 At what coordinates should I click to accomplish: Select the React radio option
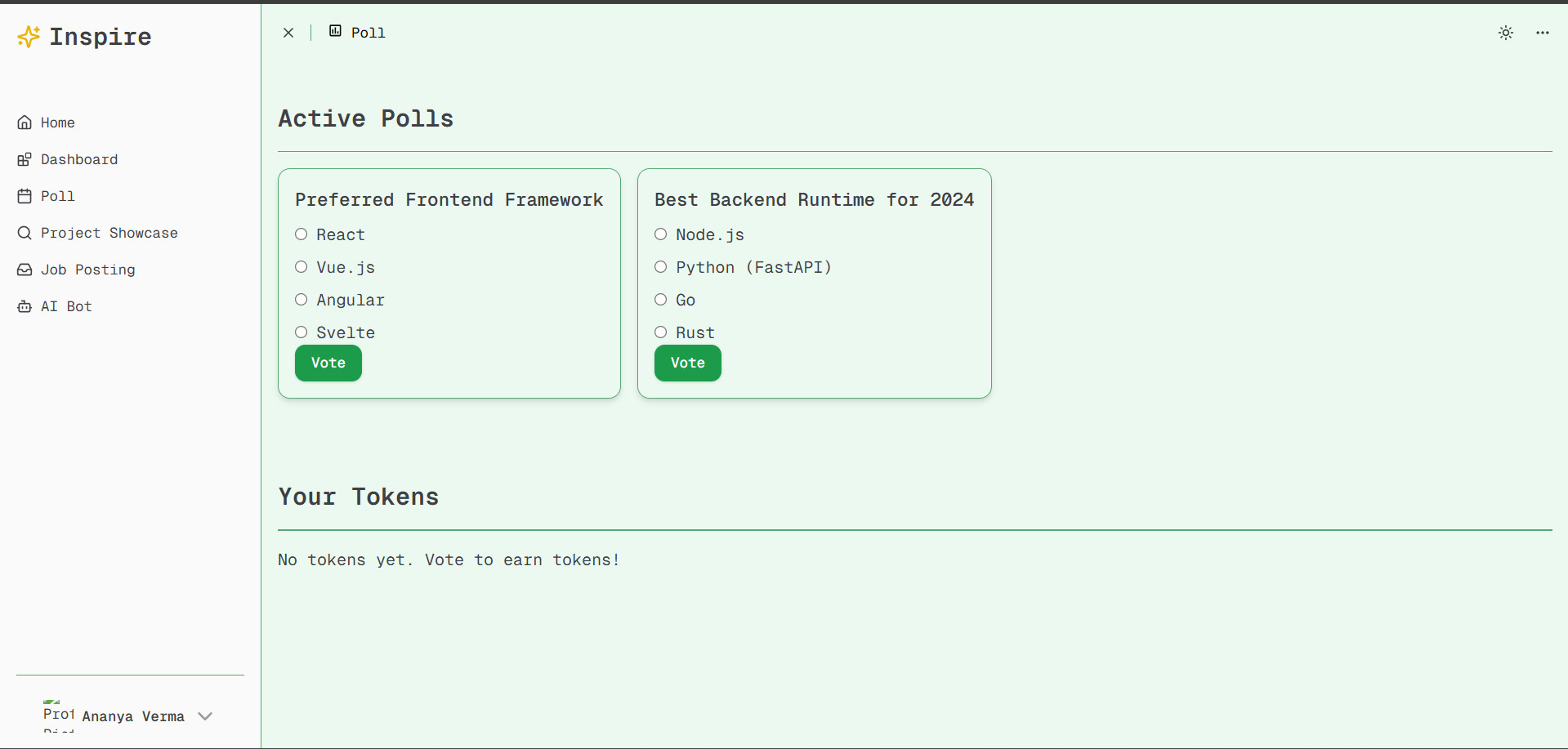[x=301, y=234]
